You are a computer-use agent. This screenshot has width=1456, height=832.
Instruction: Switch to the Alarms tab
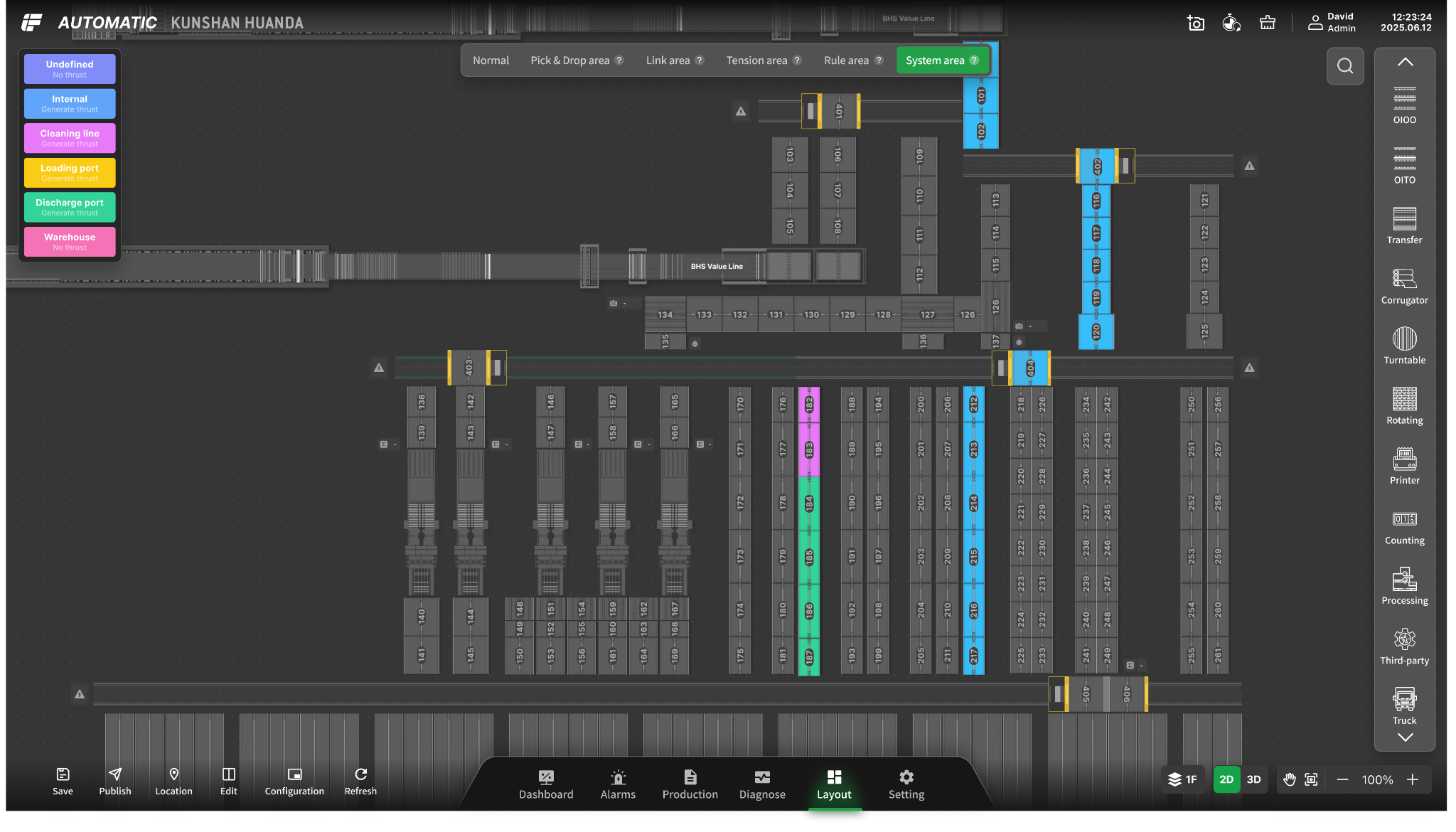tap(618, 785)
